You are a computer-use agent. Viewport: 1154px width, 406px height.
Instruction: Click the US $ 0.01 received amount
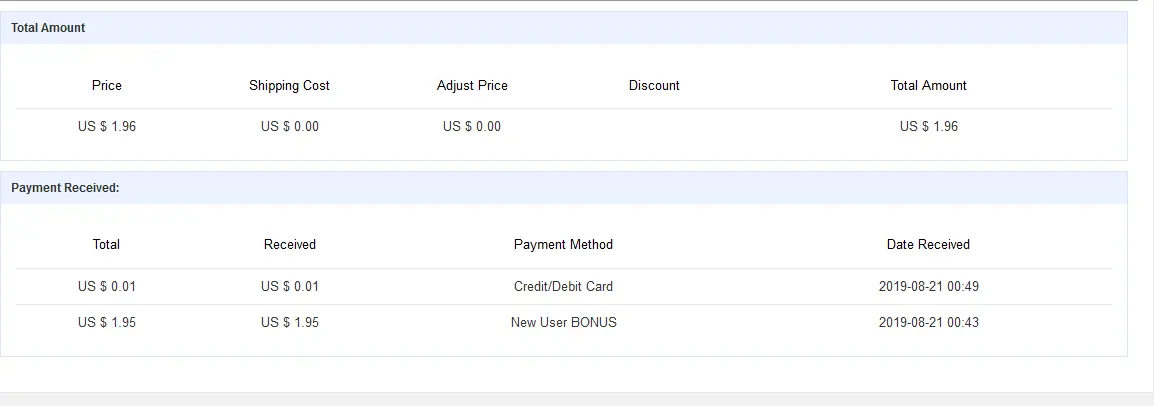[x=289, y=286]
